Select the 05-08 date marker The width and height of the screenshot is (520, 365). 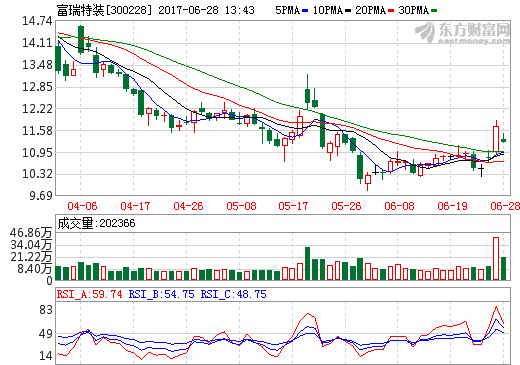coord(241,206)
